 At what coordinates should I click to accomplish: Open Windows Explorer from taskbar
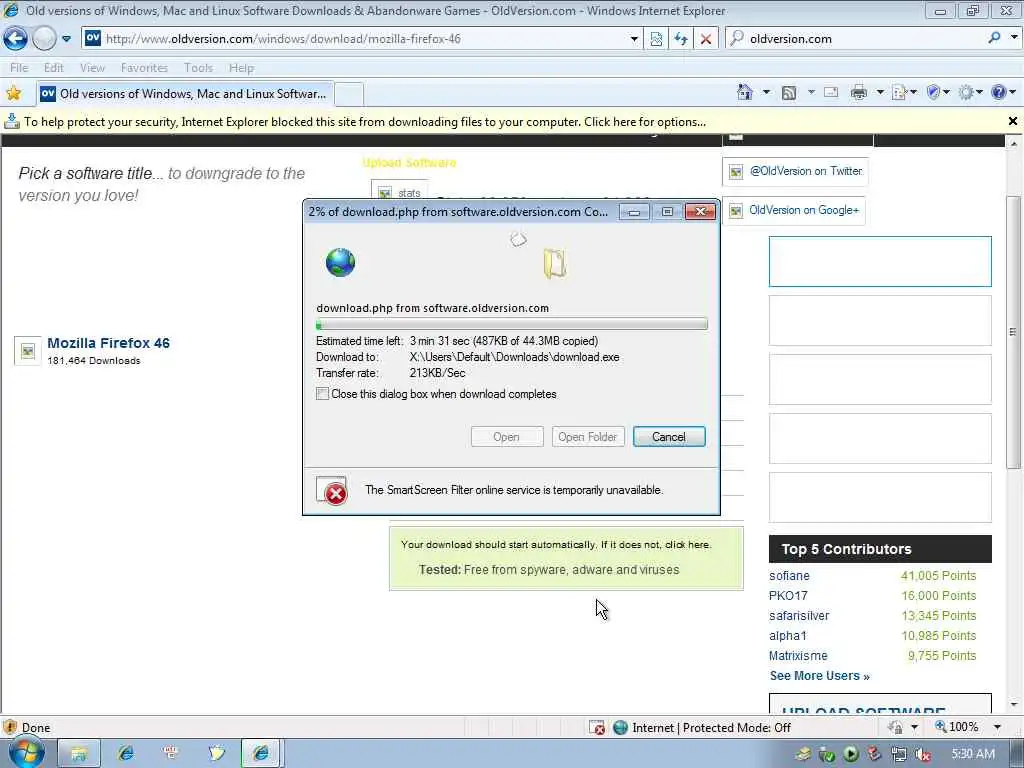click(x=79, y=754)
